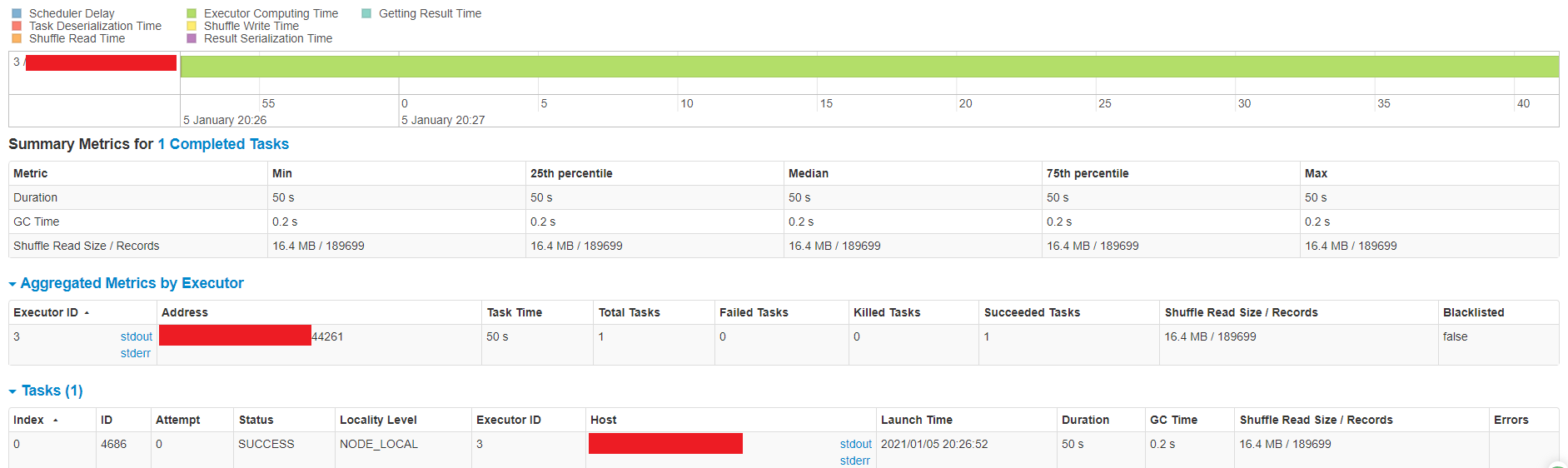
Task: Sort tasks by Duration column header
Action: pyautogui.click(x=1086, y=420)
